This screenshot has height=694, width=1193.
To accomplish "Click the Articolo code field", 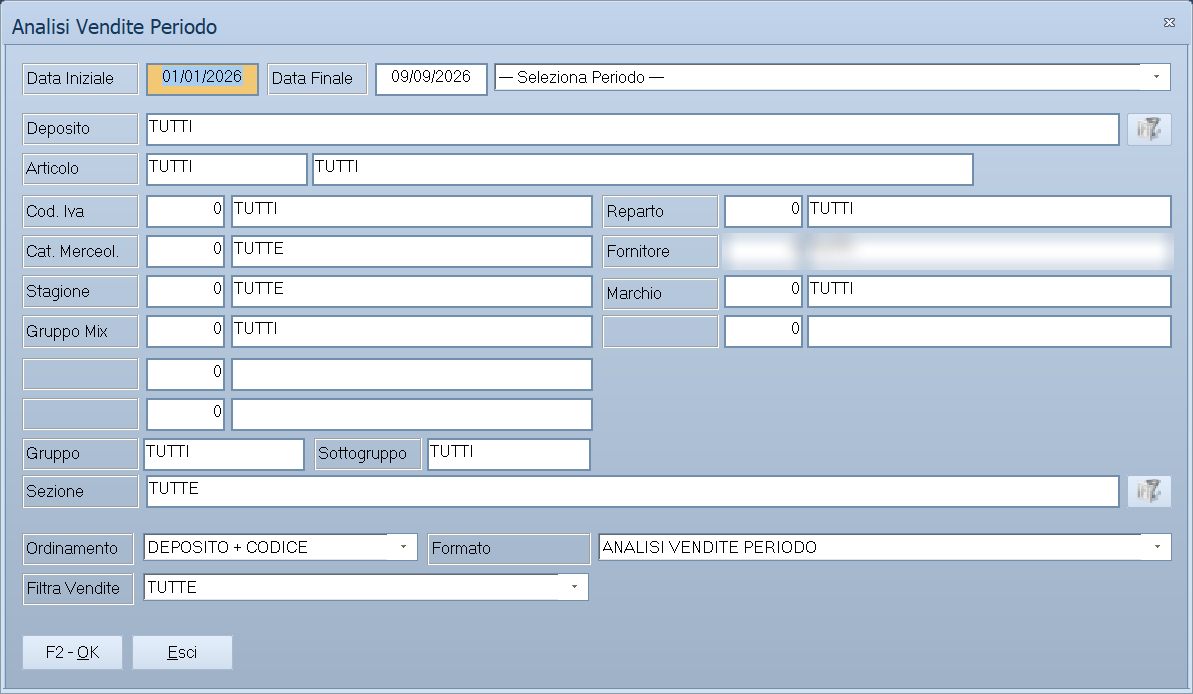I will (227, 169).
